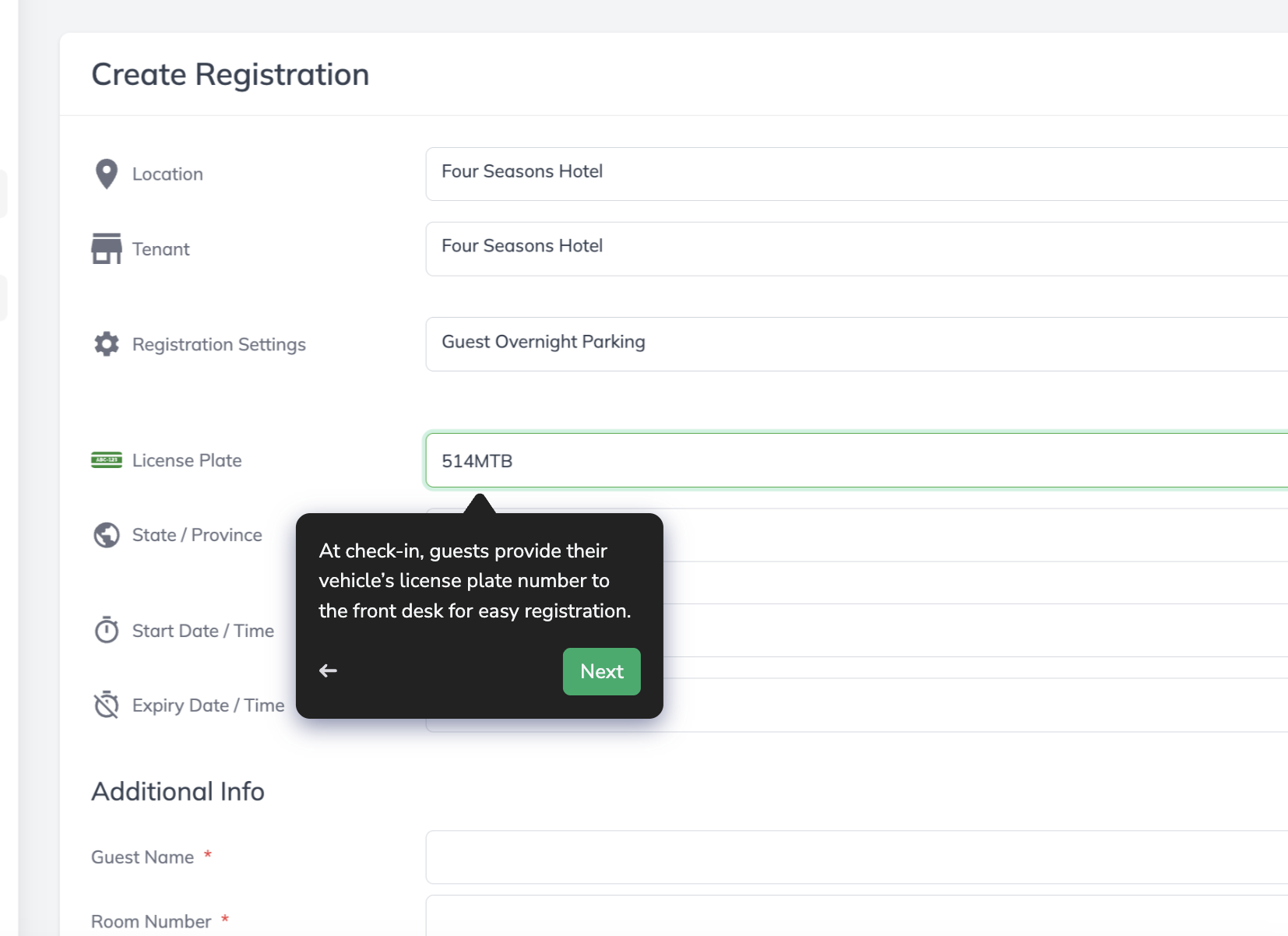
Task: Open the Guest Overnight Parking settings dropdown
Action: pyautogui.click(x=857, y=343)
